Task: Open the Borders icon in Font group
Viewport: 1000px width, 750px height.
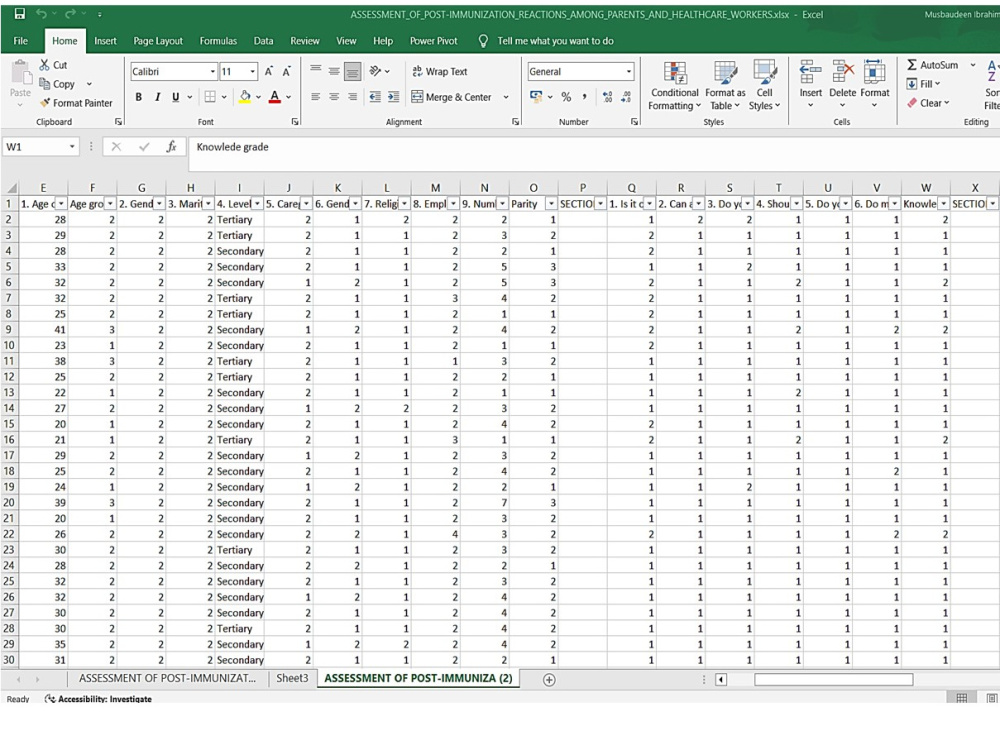Action: click(x=210, y=97)
